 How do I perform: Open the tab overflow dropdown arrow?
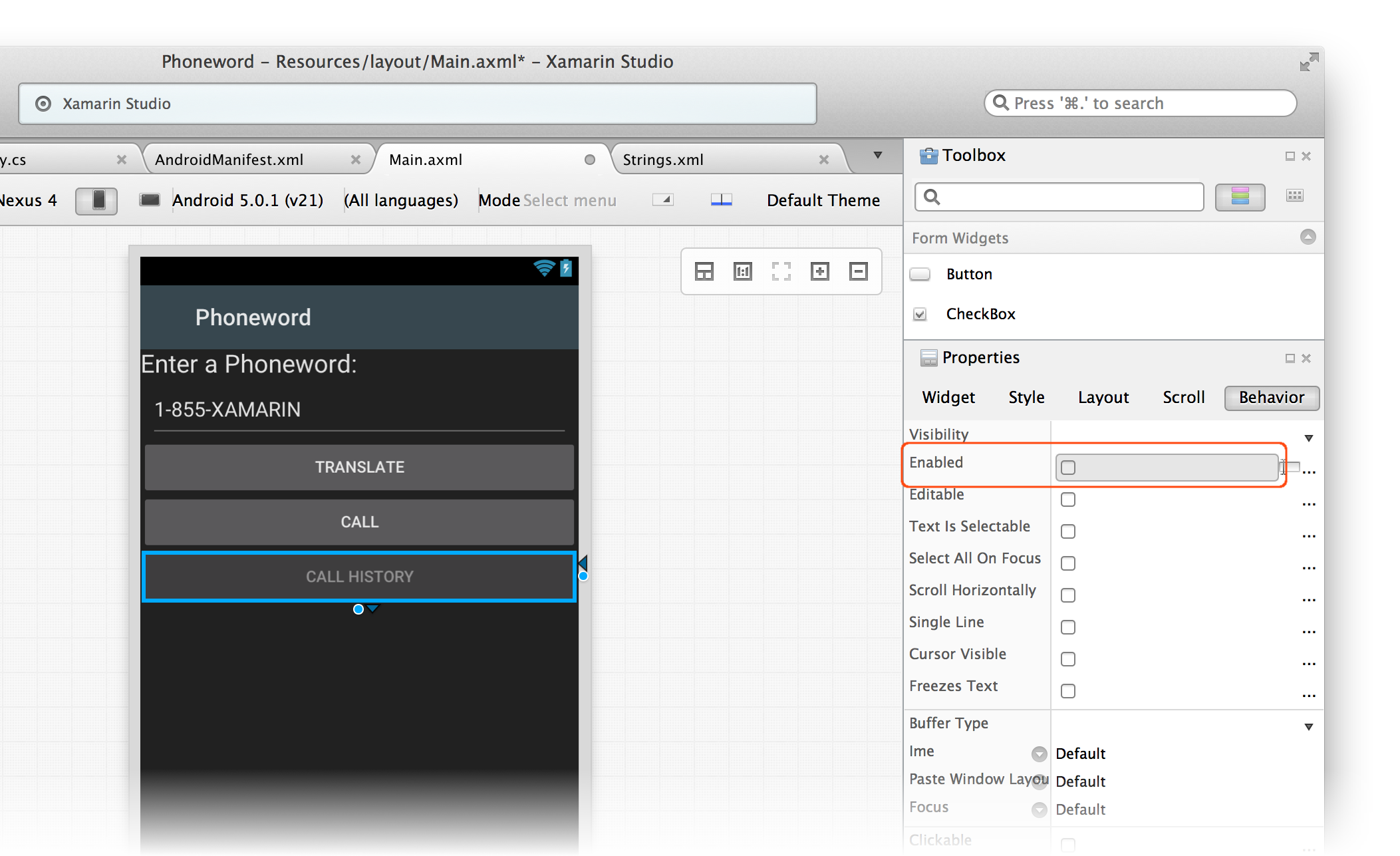(877, 155)
